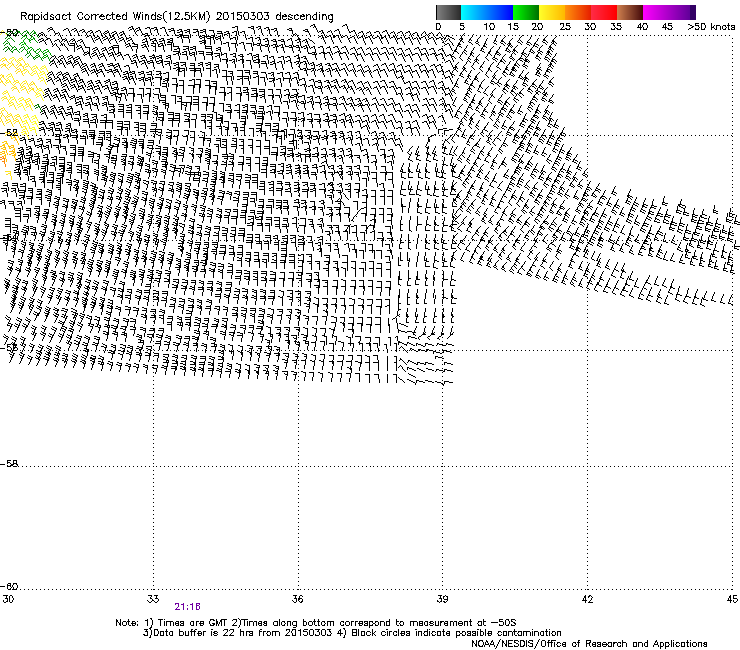
Task: Click the longitude axis label '39'
Action: (x=442, y=599)
